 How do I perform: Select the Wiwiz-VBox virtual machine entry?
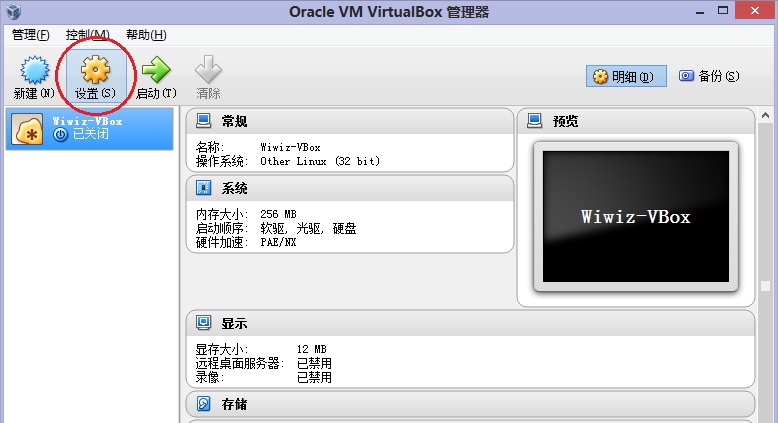pos(89,128)
